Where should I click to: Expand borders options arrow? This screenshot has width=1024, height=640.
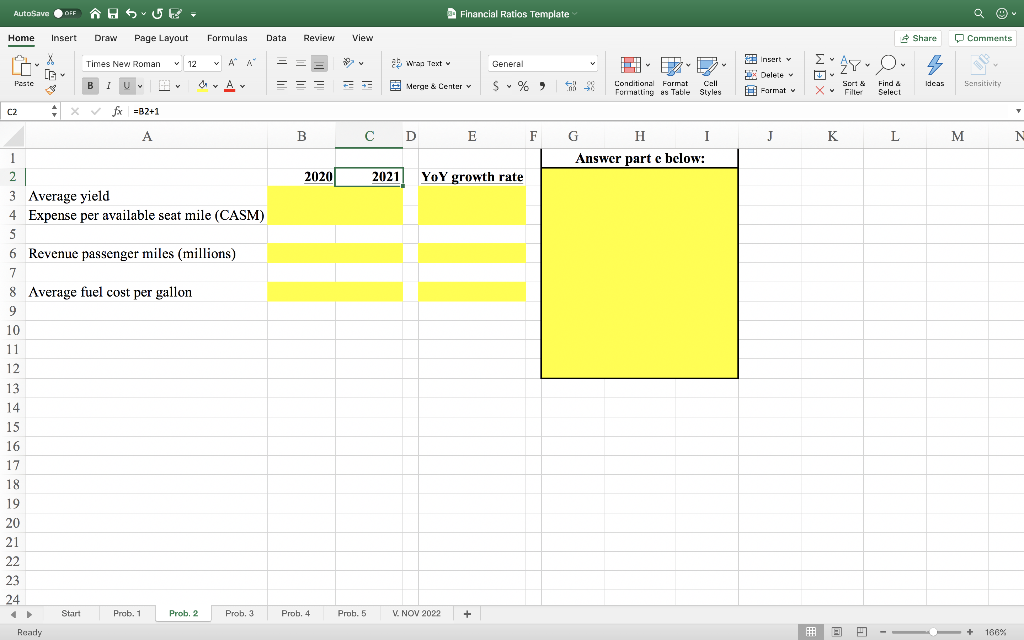pos(177,86)
